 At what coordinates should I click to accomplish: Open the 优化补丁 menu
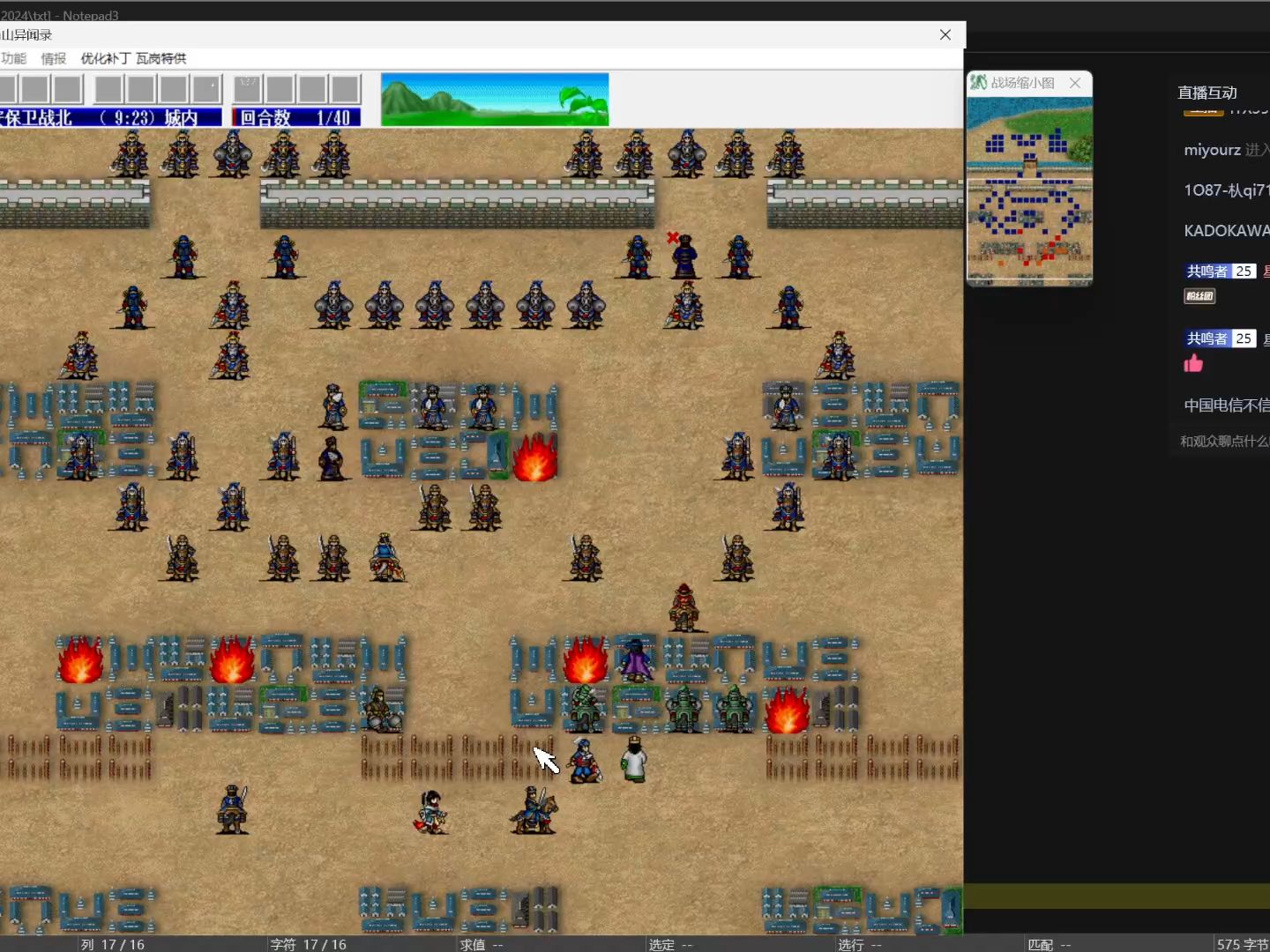tap(106, 58)
